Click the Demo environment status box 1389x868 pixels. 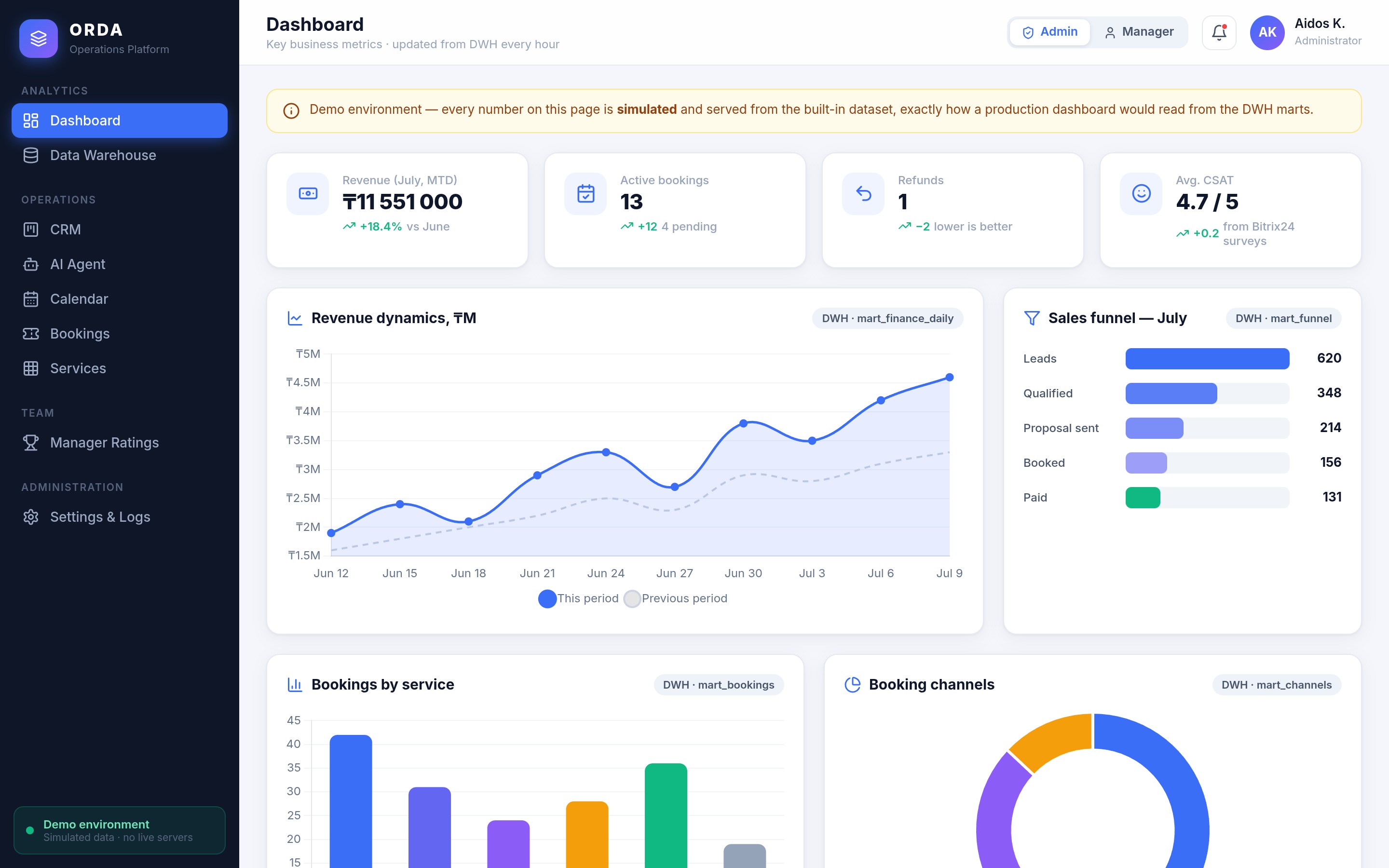pos(120,830)
